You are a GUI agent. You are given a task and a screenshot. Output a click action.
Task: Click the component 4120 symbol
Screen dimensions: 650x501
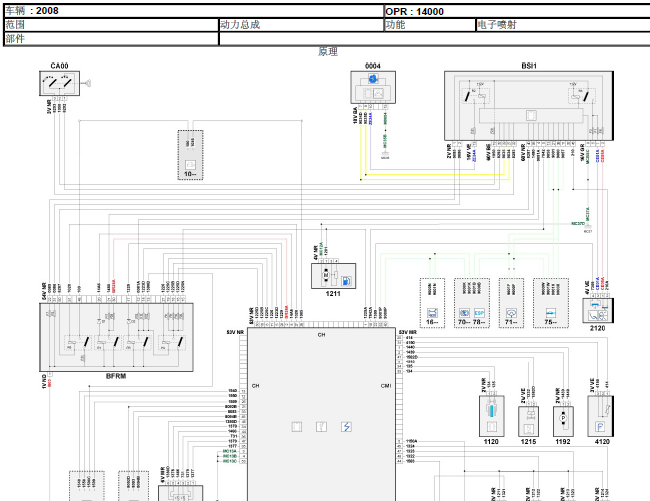click(600, 416)
